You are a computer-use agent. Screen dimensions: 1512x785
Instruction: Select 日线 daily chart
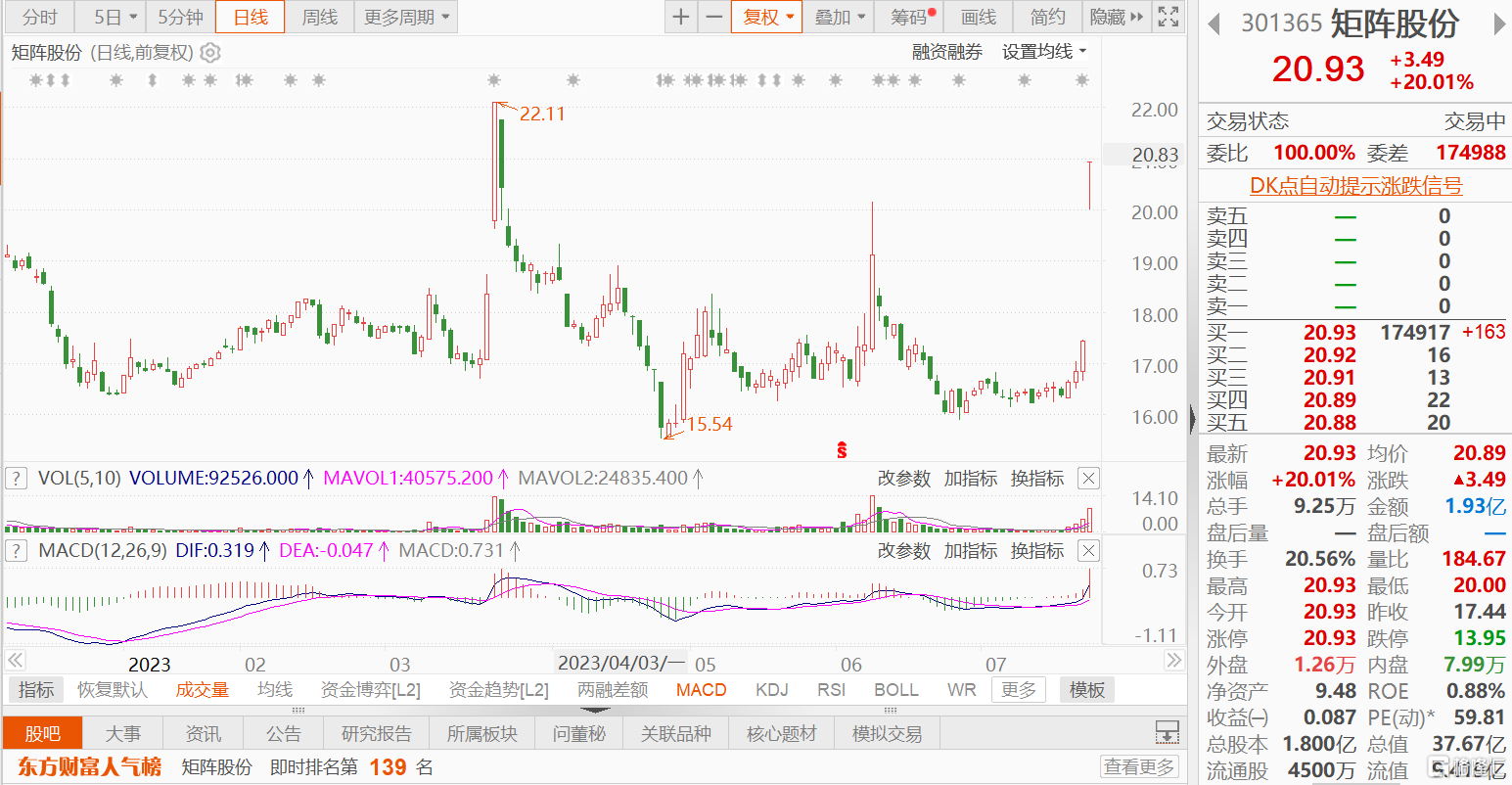point(251,17)
